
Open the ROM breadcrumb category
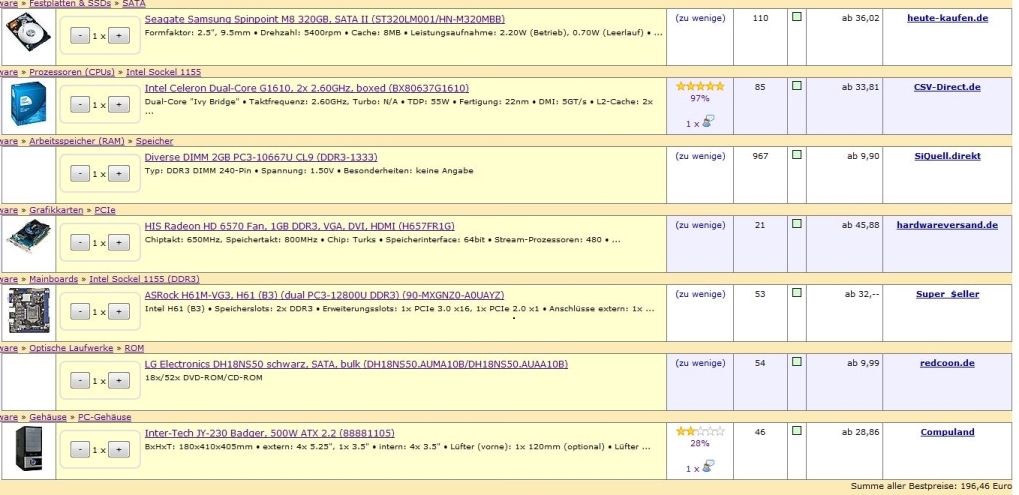pyautogui.click(x=135, y=348)
